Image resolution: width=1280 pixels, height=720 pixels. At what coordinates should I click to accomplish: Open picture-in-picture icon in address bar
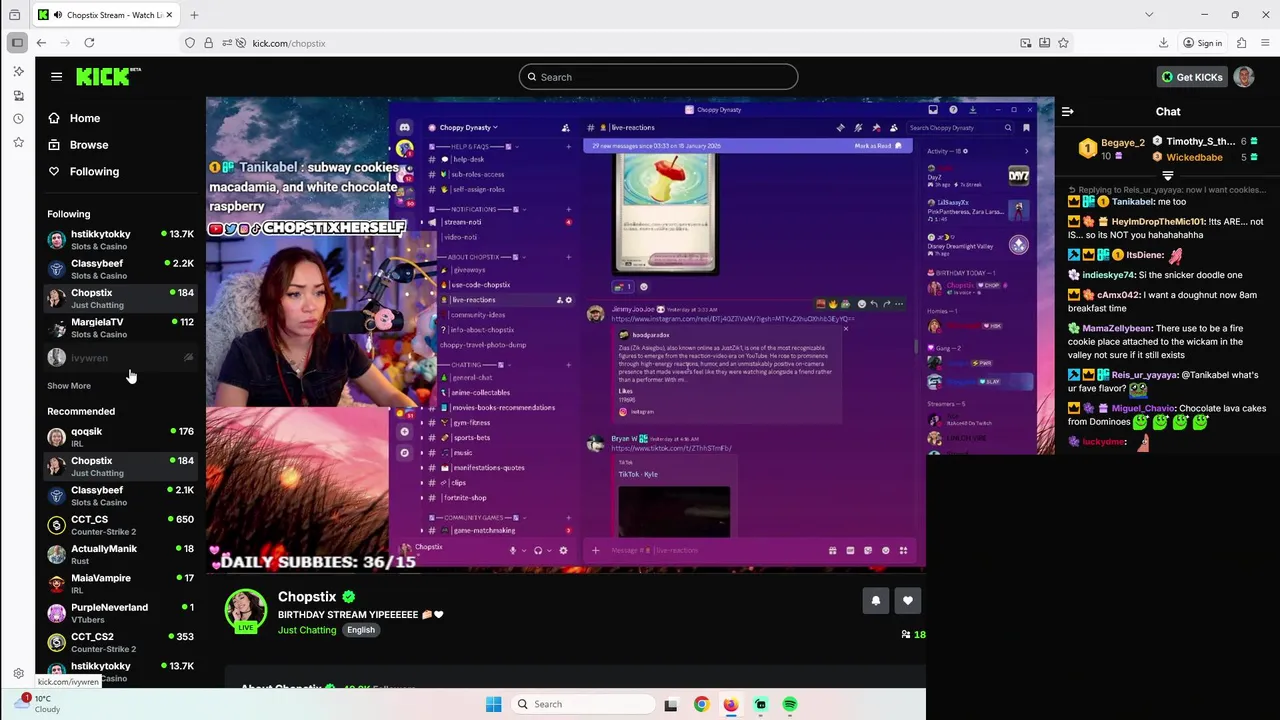1026,43
